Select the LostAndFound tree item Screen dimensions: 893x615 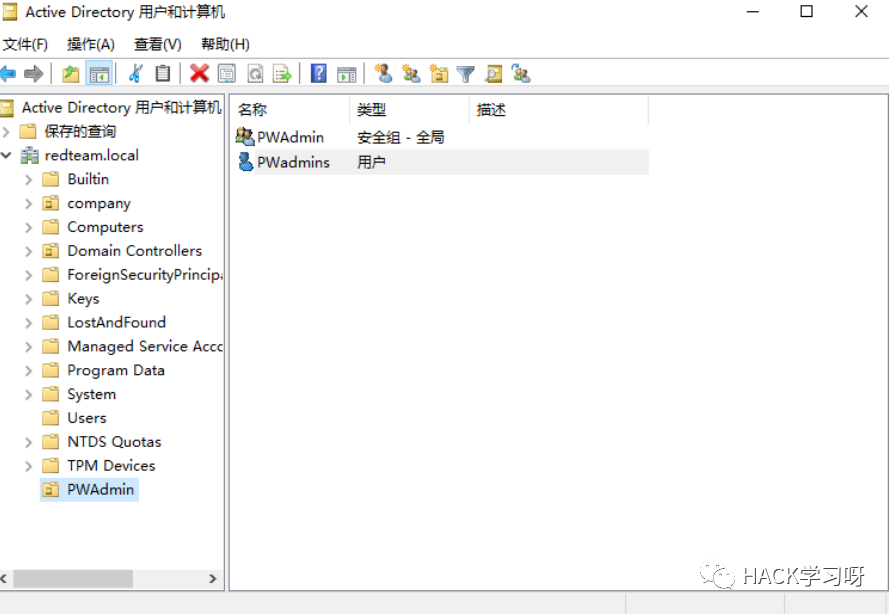pyautogui.click(x=117, y=323)
